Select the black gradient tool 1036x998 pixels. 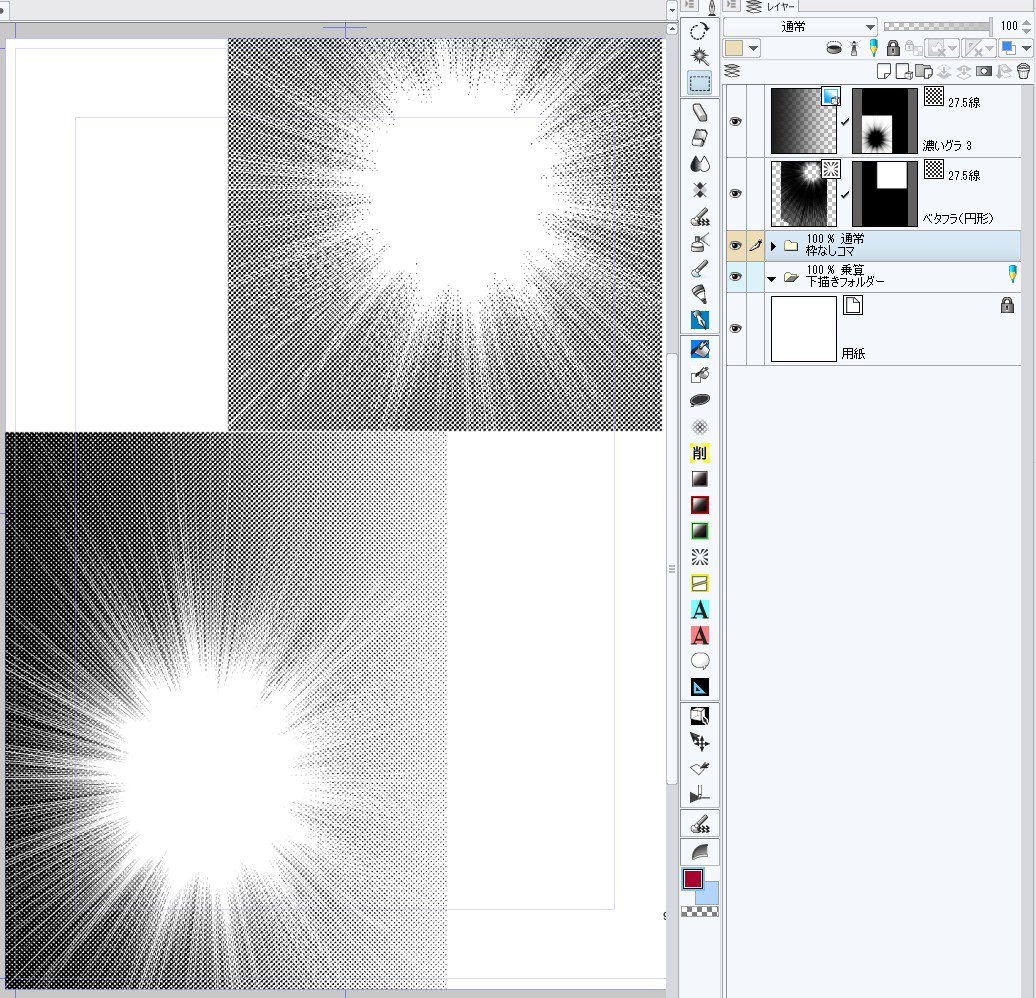click(x=699, y=479)
